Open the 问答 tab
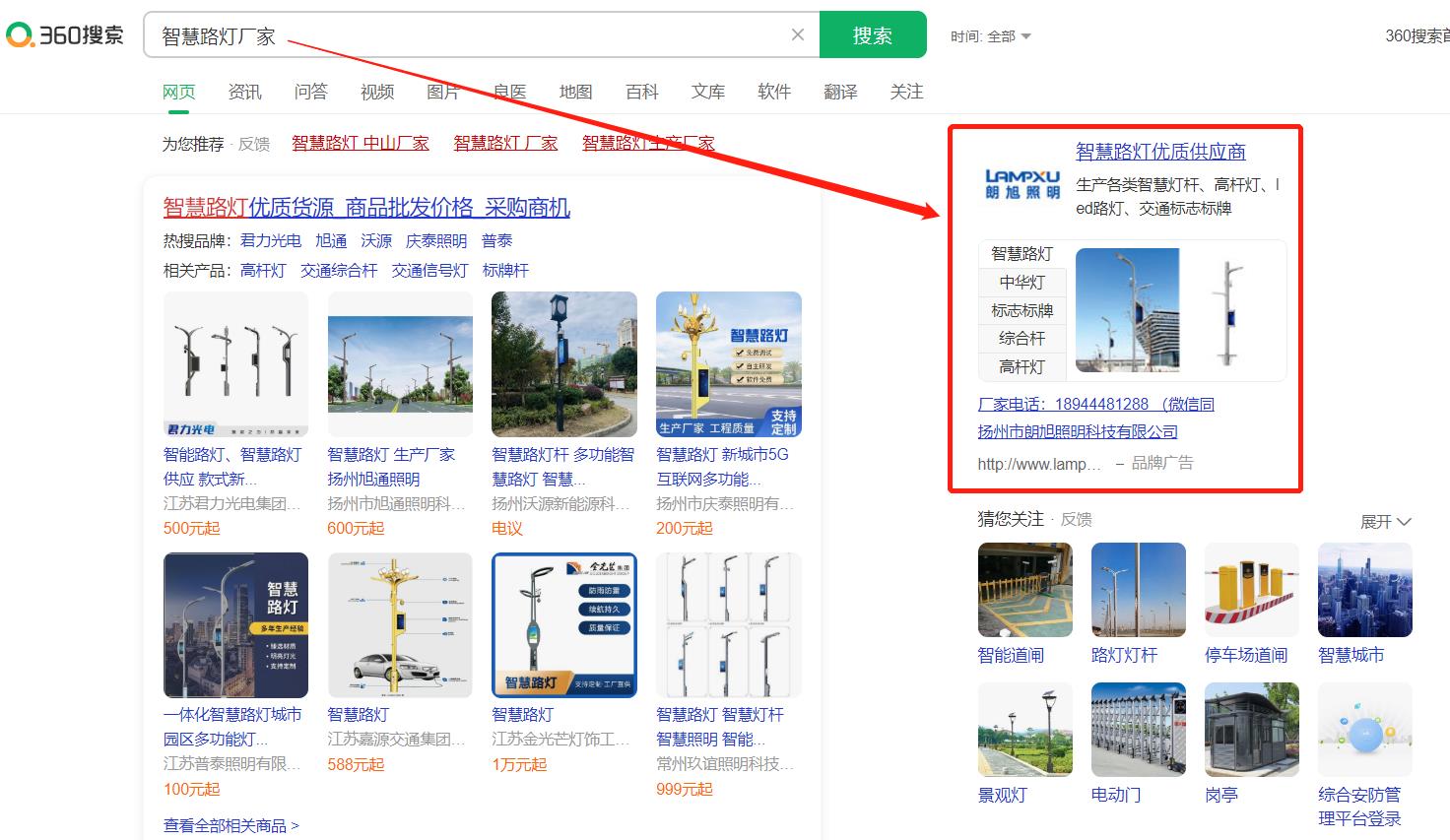The image size is (1450, 840). click(x=311, y=92)
